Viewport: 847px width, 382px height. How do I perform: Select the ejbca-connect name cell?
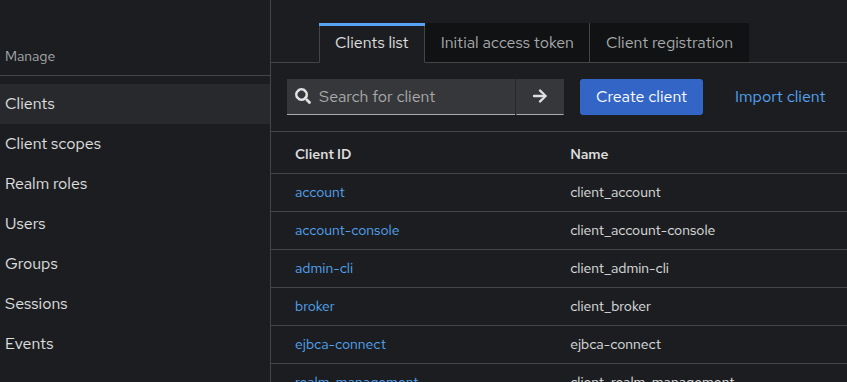(615, 344)
